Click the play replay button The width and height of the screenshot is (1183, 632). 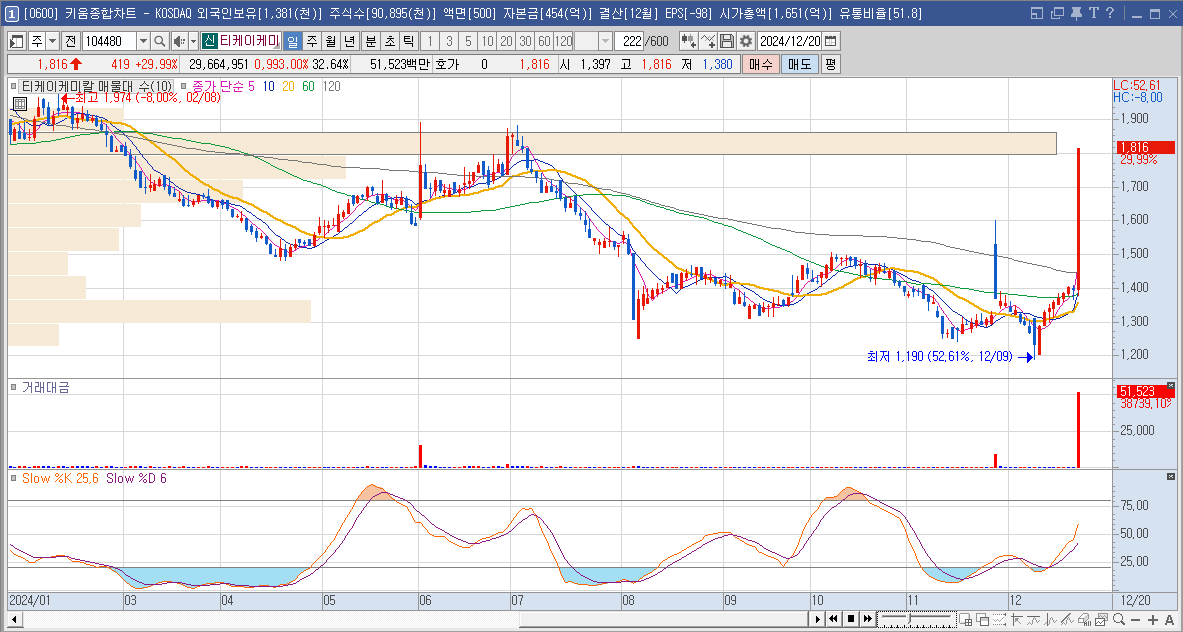click(816, 619)
